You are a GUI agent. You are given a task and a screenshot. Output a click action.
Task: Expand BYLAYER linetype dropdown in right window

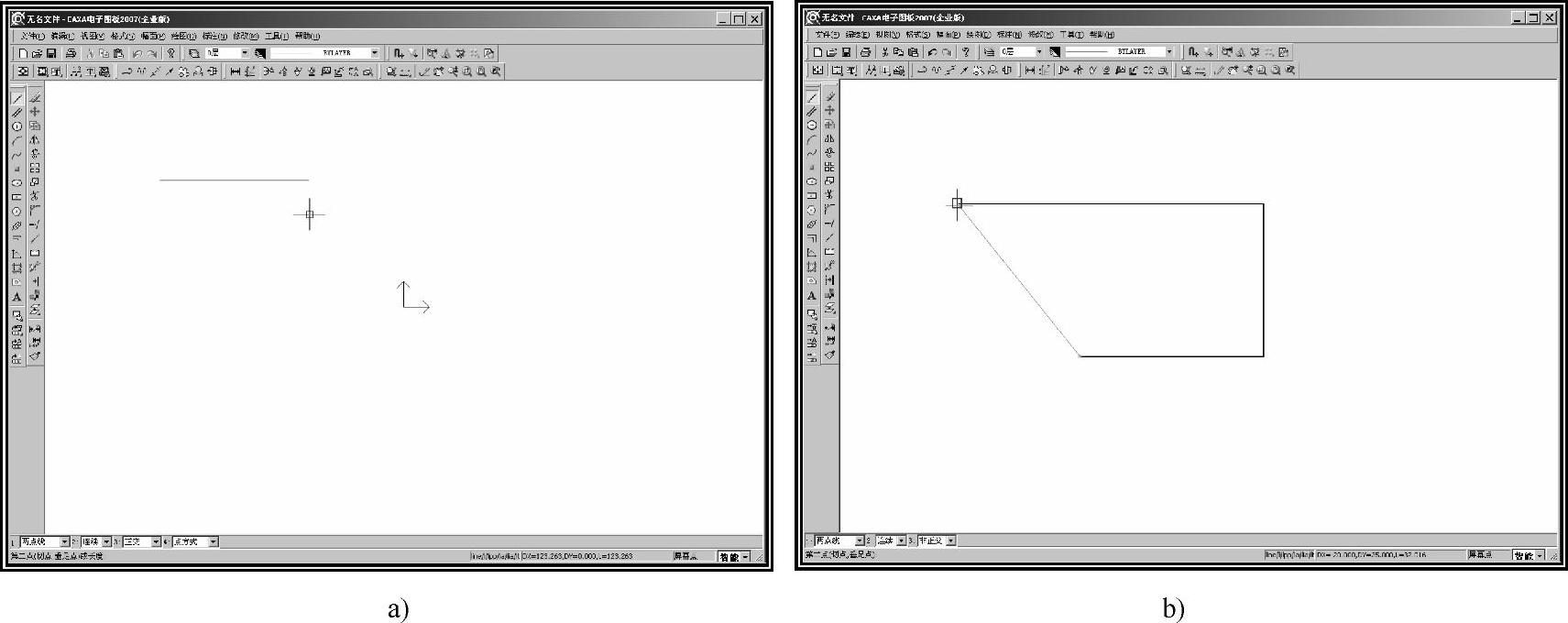click(x=1169, y=51)
